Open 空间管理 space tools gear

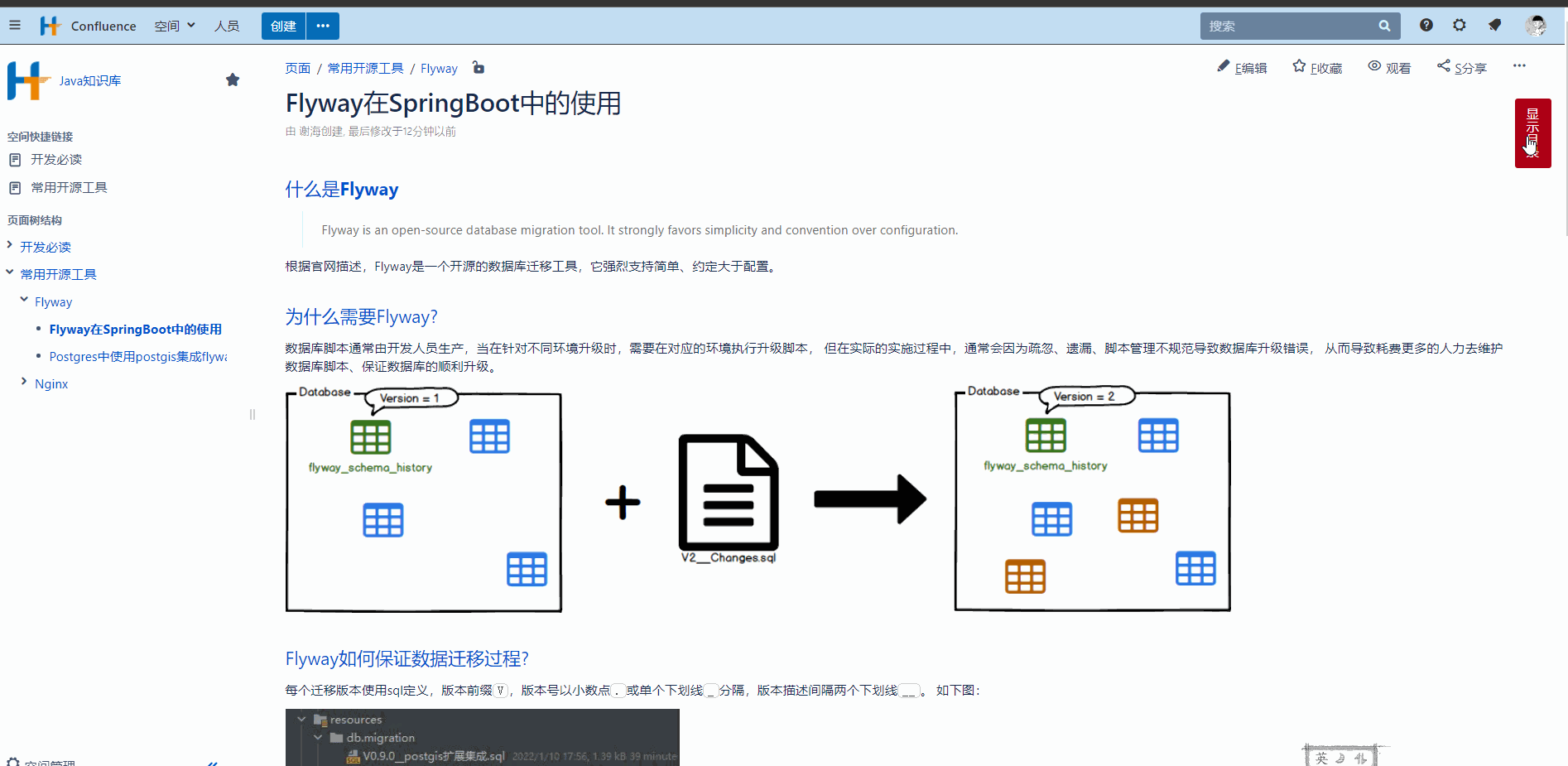(41, 762)
